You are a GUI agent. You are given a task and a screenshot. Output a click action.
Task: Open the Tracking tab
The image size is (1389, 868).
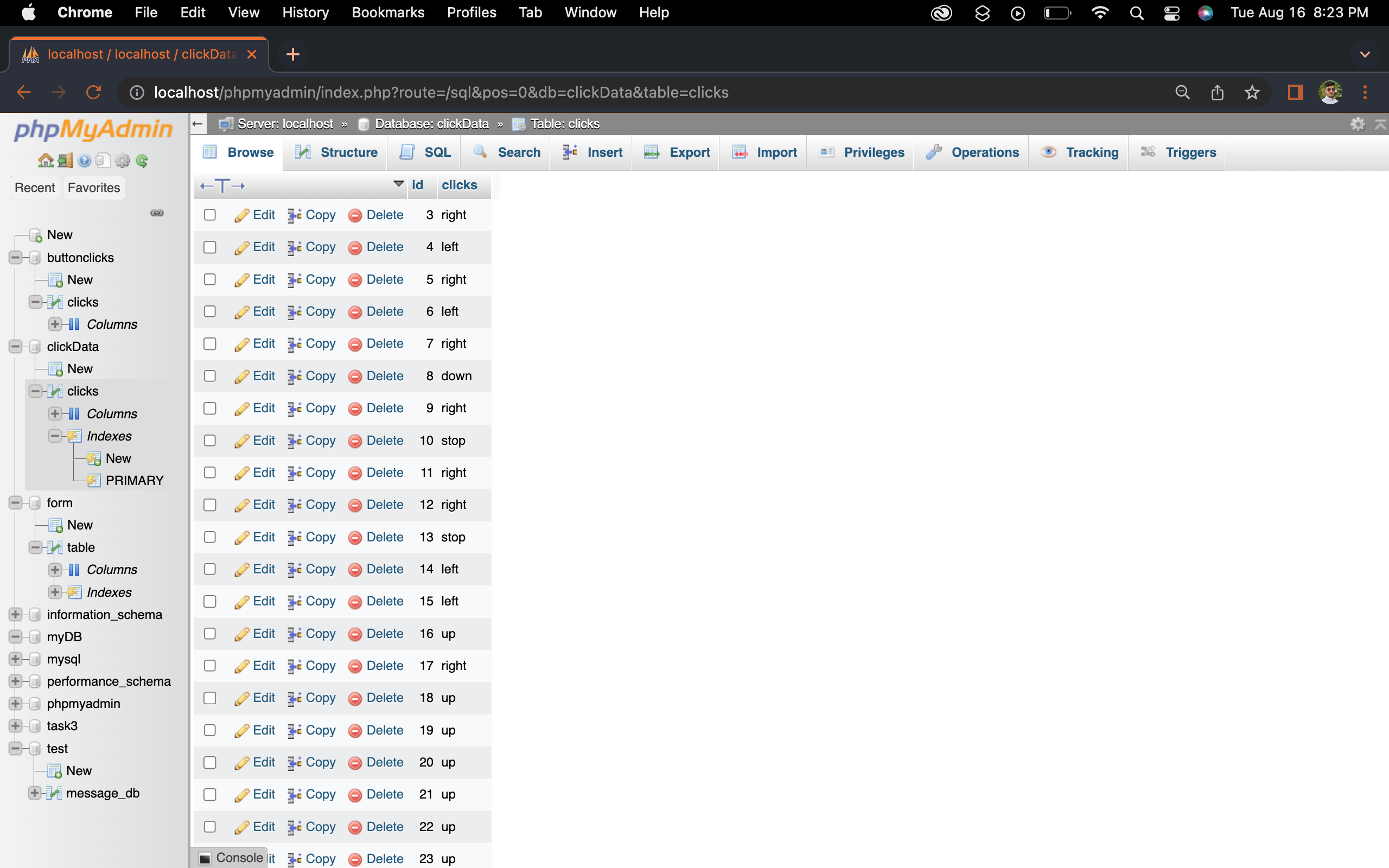pyautogui.click(x=1080, y=152)
